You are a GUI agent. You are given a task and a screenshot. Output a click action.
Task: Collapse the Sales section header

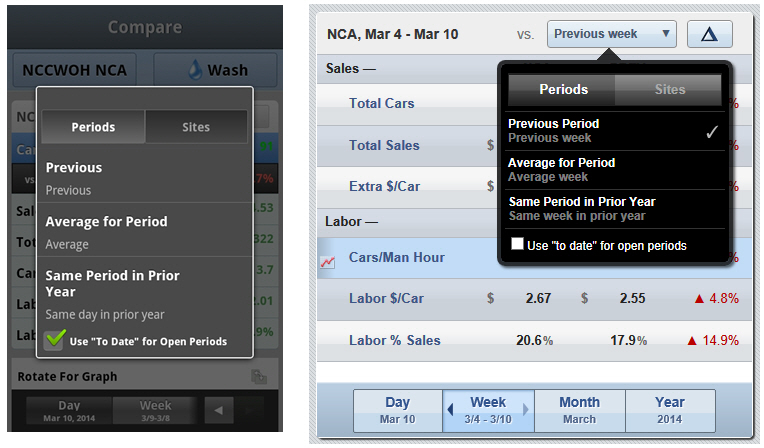point(350,69)
